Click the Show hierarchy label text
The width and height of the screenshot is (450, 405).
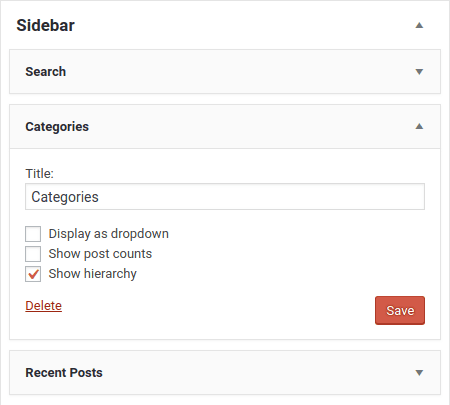[x=93, y=274]
